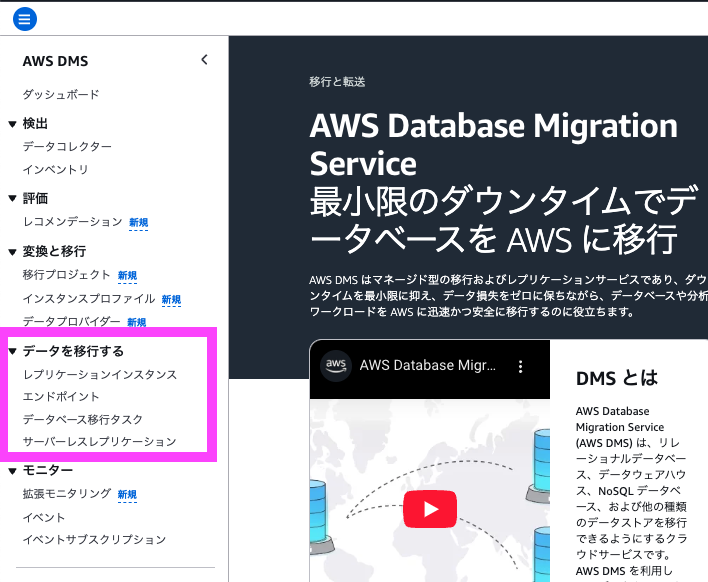Play the AWS Database Migration video

tap(429, 509)
